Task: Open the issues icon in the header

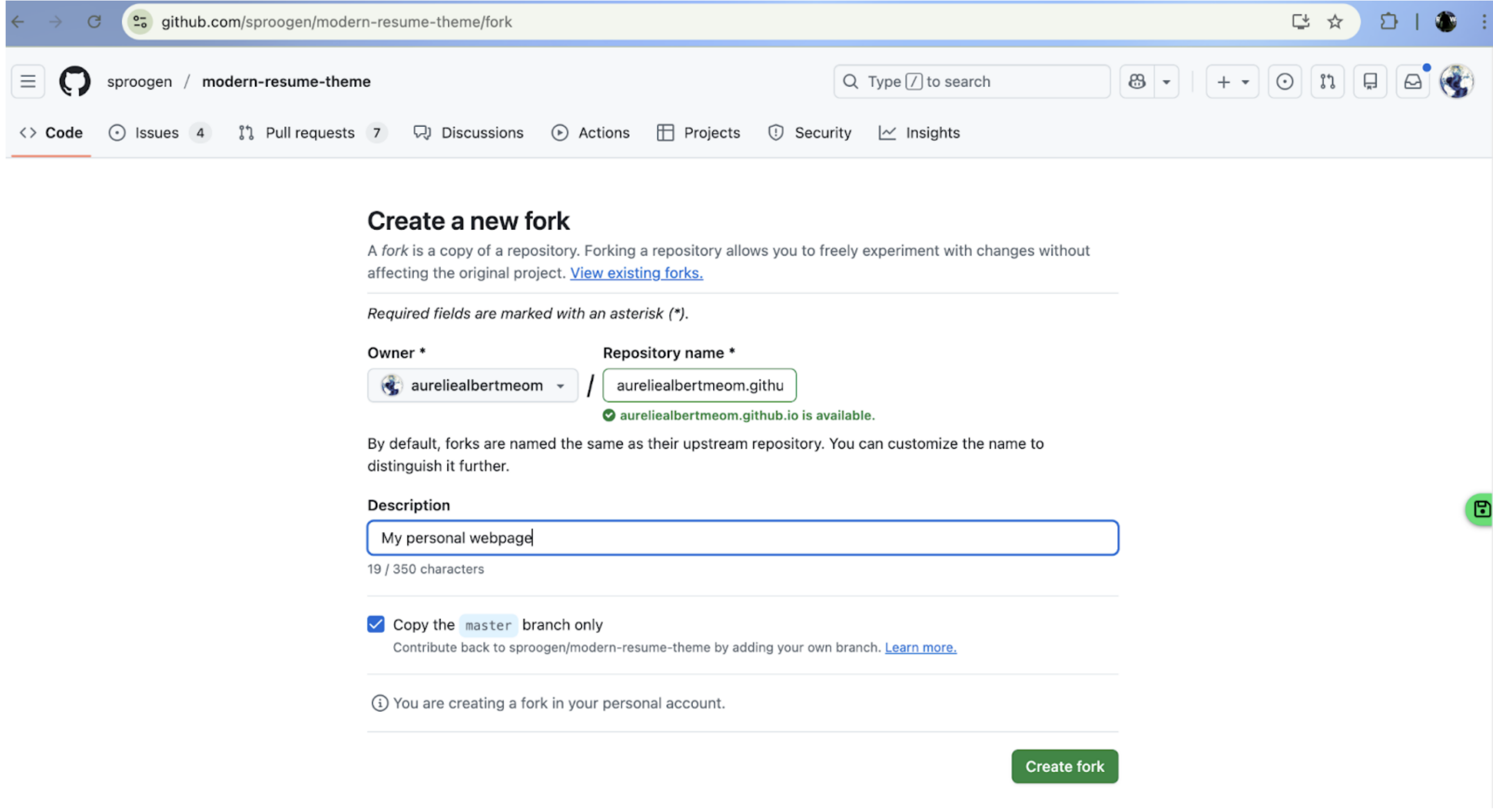Action: click(x=1285, y=81)
